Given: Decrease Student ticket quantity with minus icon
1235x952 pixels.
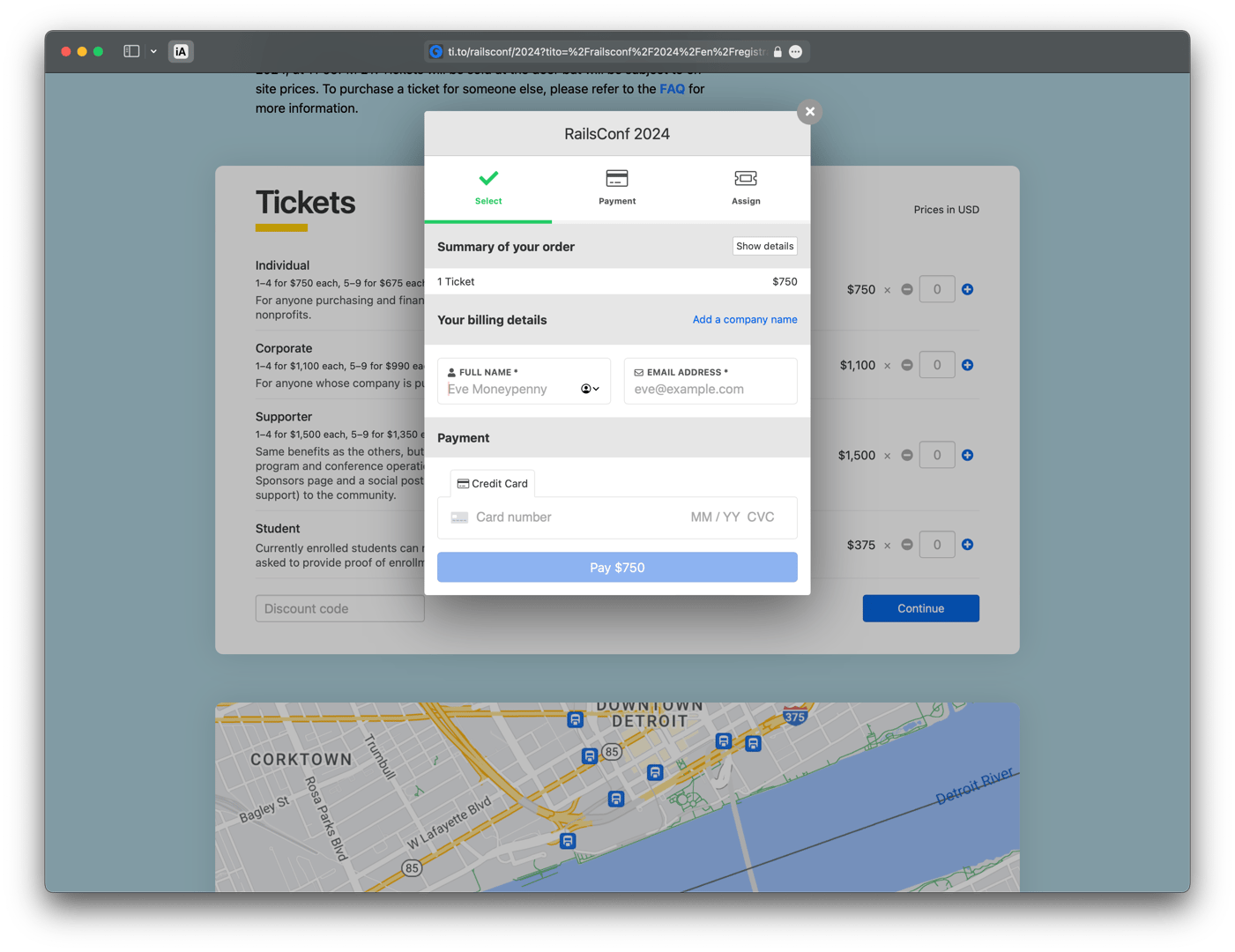Looking at the screenshot, I should [907, 545].
